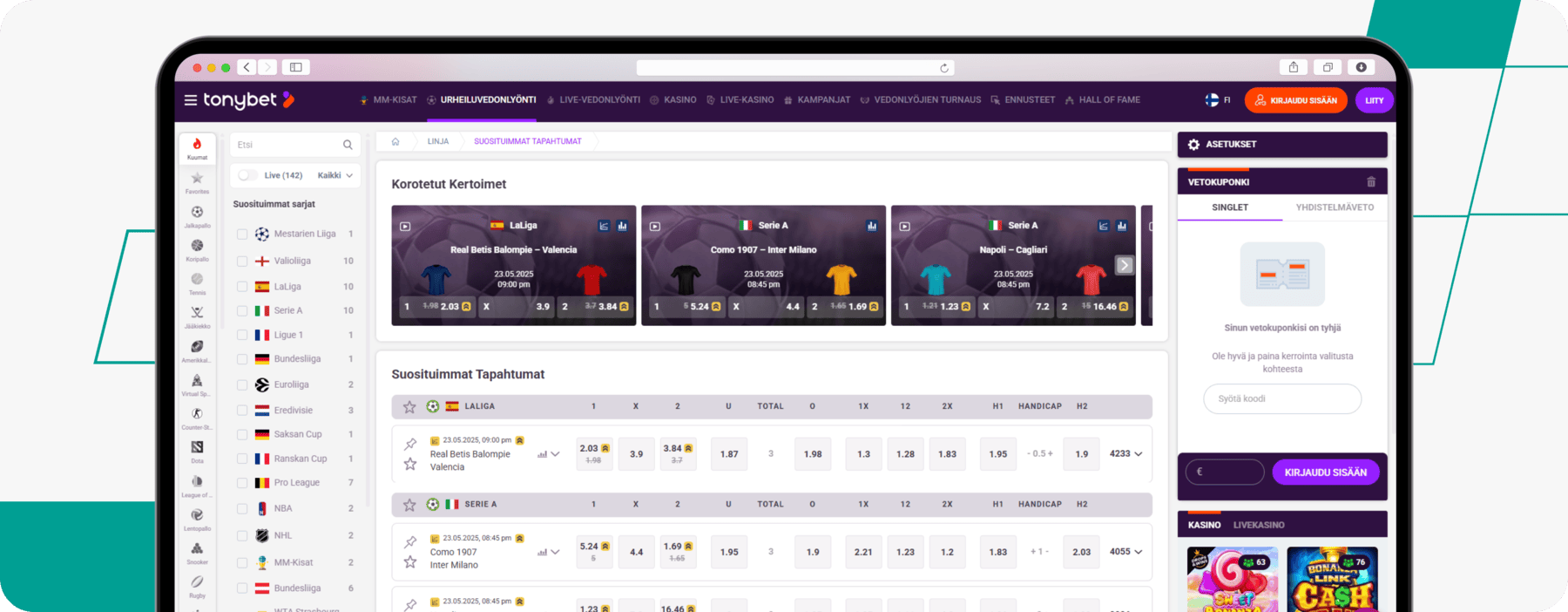Tick the Valioliiga checkbox

pos(242,262)
